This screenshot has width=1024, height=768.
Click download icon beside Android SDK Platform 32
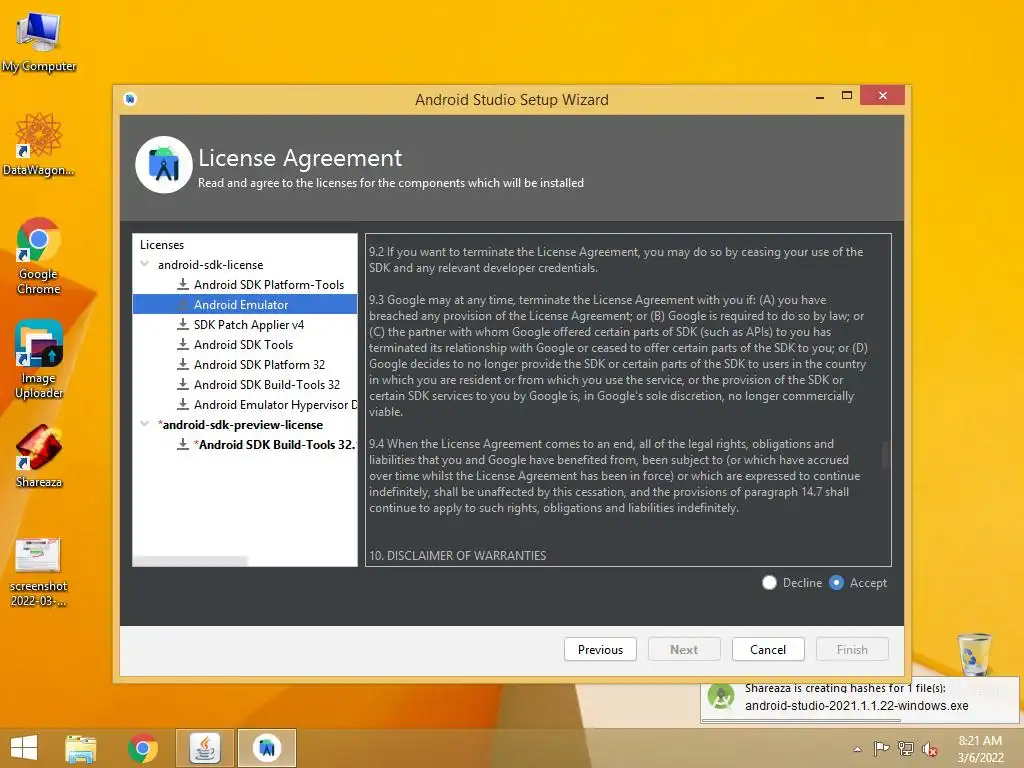tap(183, 364)
